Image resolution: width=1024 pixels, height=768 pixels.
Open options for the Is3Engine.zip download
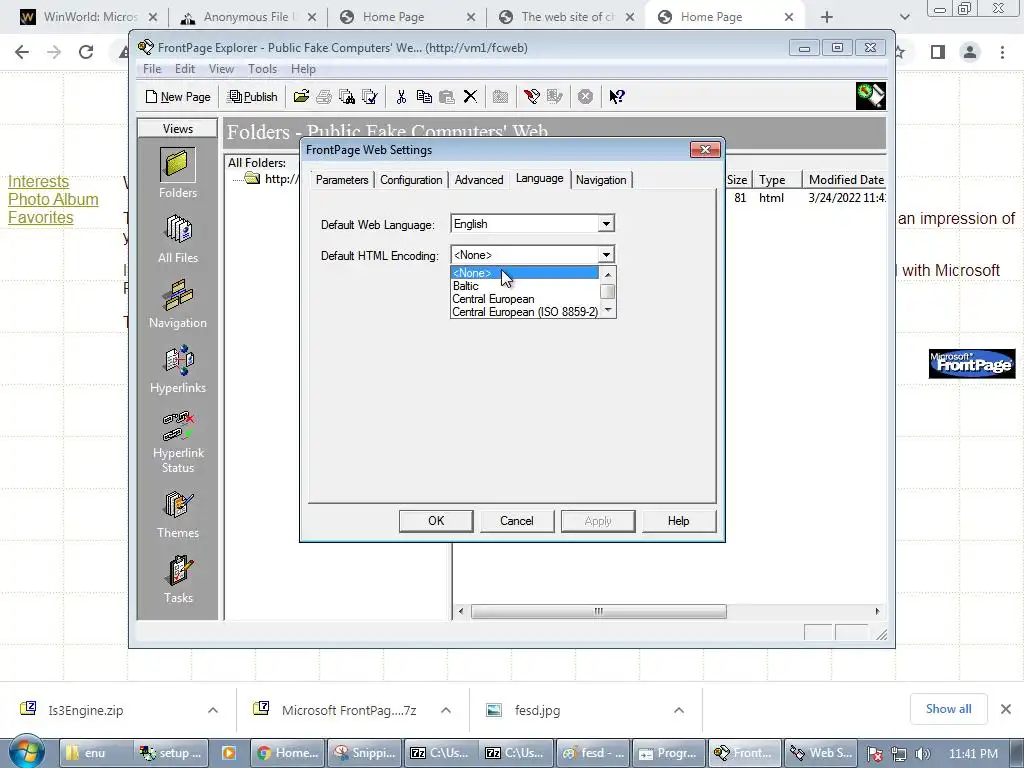click(212, 710)
